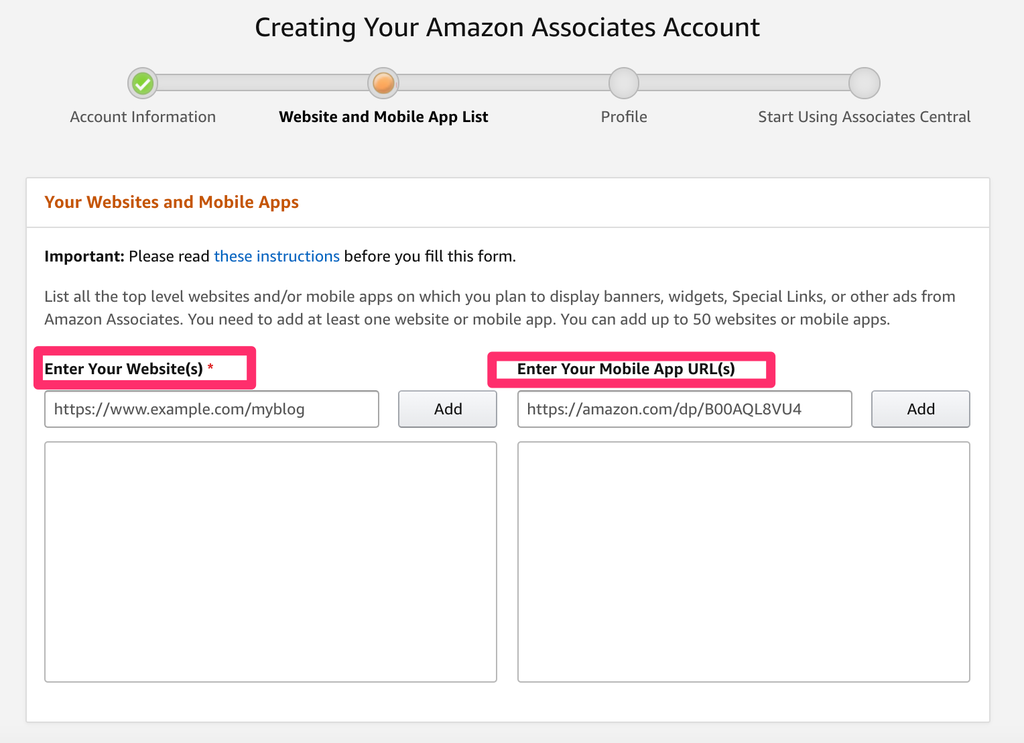Click the Your Websites and Mobile Apps heading
Image resolution: width=1024 pixels, height=743 pixels.
pyautogui.click(x=171, y=201)
